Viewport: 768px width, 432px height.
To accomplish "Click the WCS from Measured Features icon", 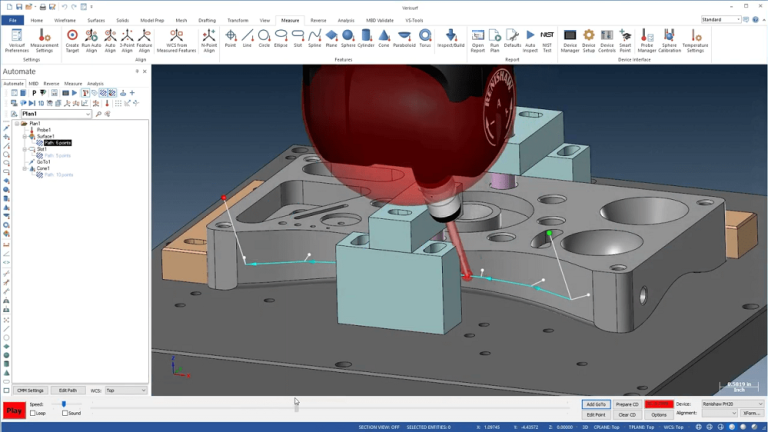I will point(176,41).
